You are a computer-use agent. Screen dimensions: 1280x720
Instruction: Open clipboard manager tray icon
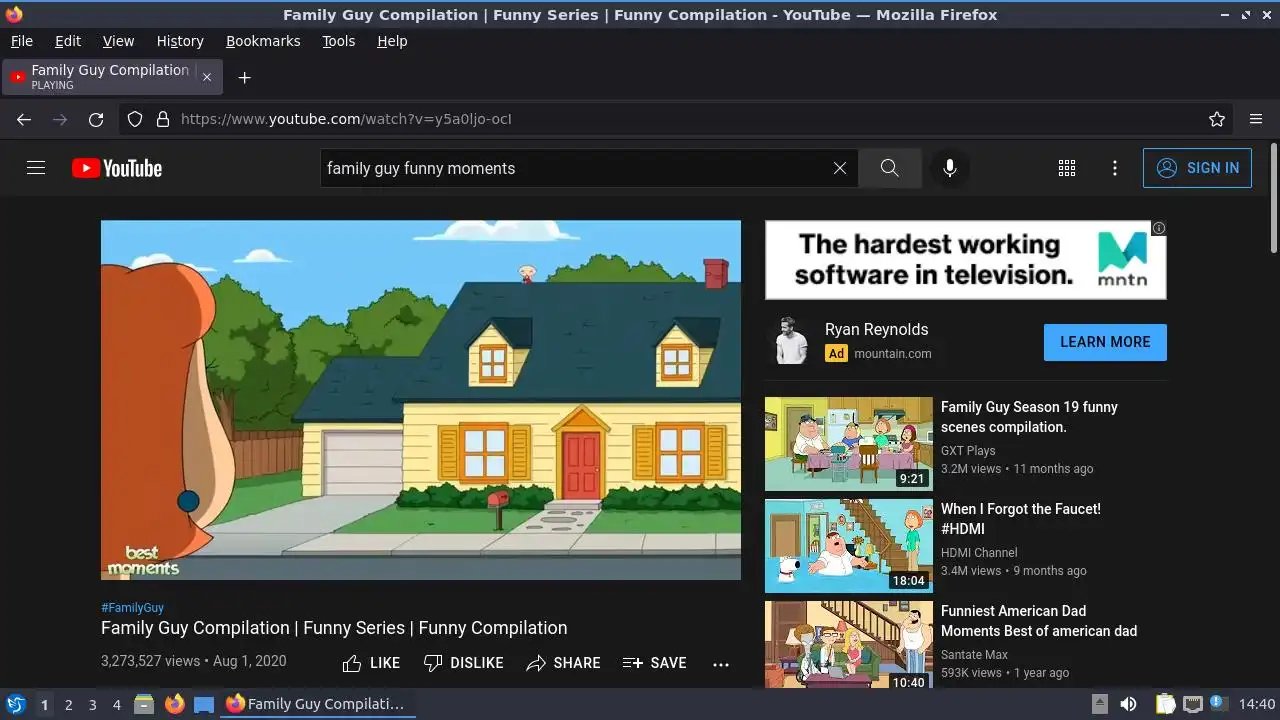coord(1165,704)
